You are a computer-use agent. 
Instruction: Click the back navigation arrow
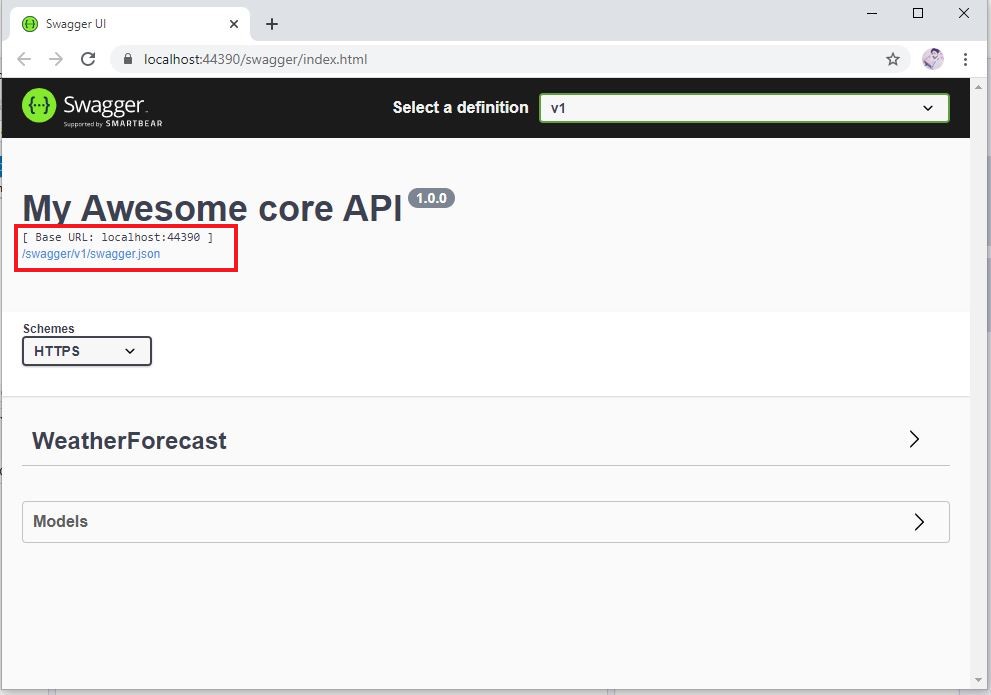click(24, 59)
